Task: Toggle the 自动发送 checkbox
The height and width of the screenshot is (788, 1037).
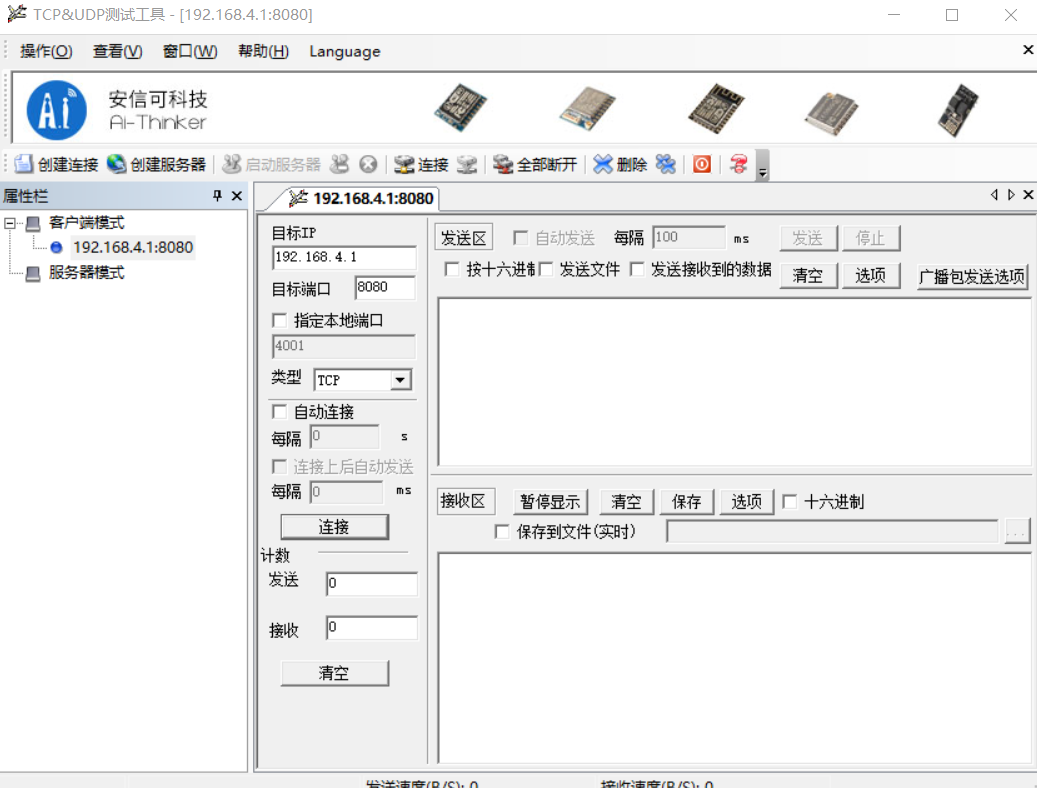Action: [x=520, y=238]
